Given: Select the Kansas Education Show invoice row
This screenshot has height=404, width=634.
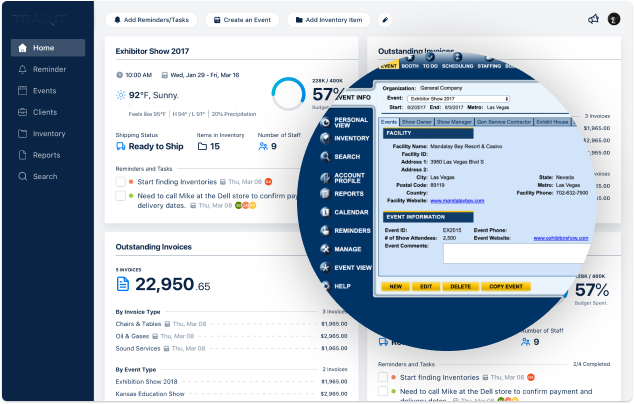Looking at the screenshot, I should 231,393.
